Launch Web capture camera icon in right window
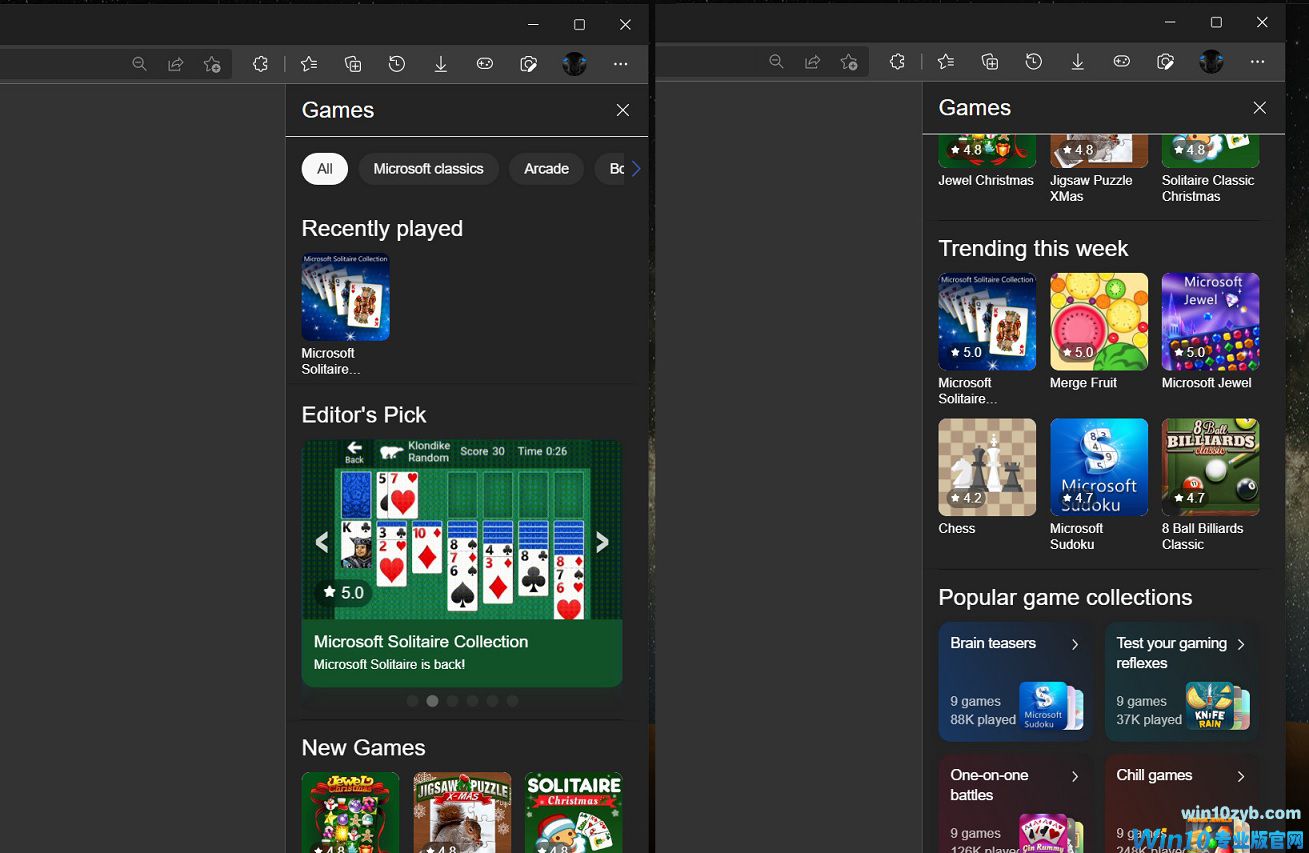1309x853 pixels. click(1166, 62)
